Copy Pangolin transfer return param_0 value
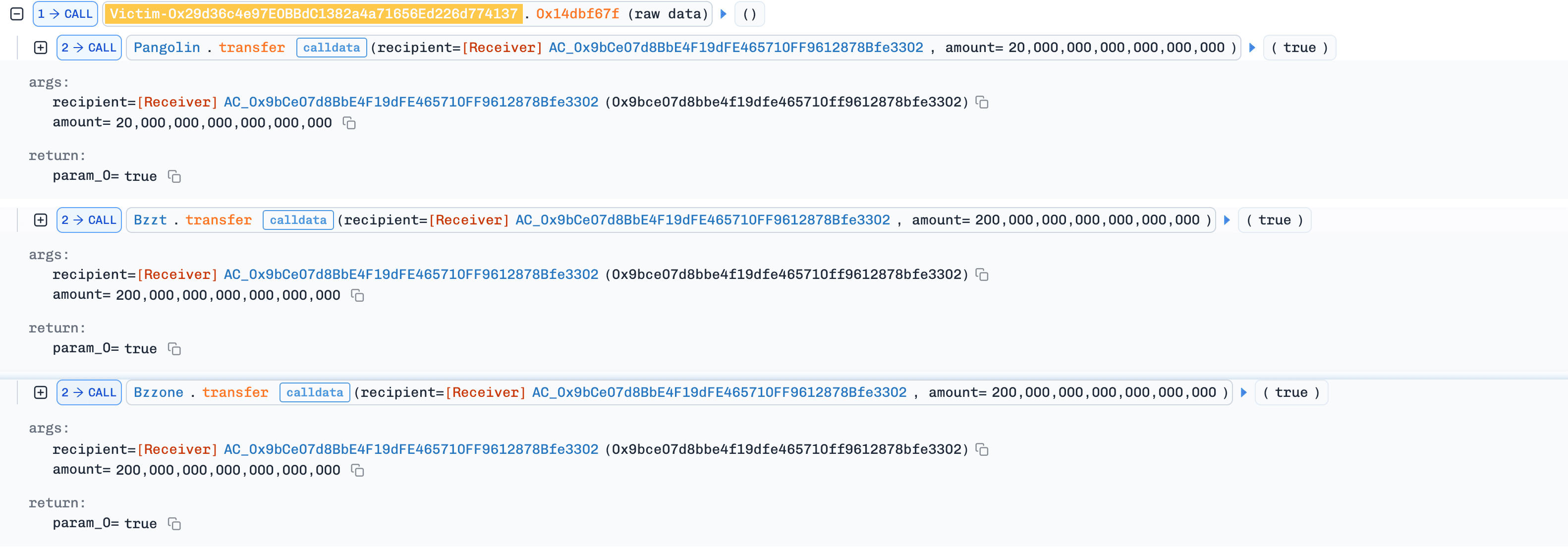1568x549 pixels. (x=175, y=176)
